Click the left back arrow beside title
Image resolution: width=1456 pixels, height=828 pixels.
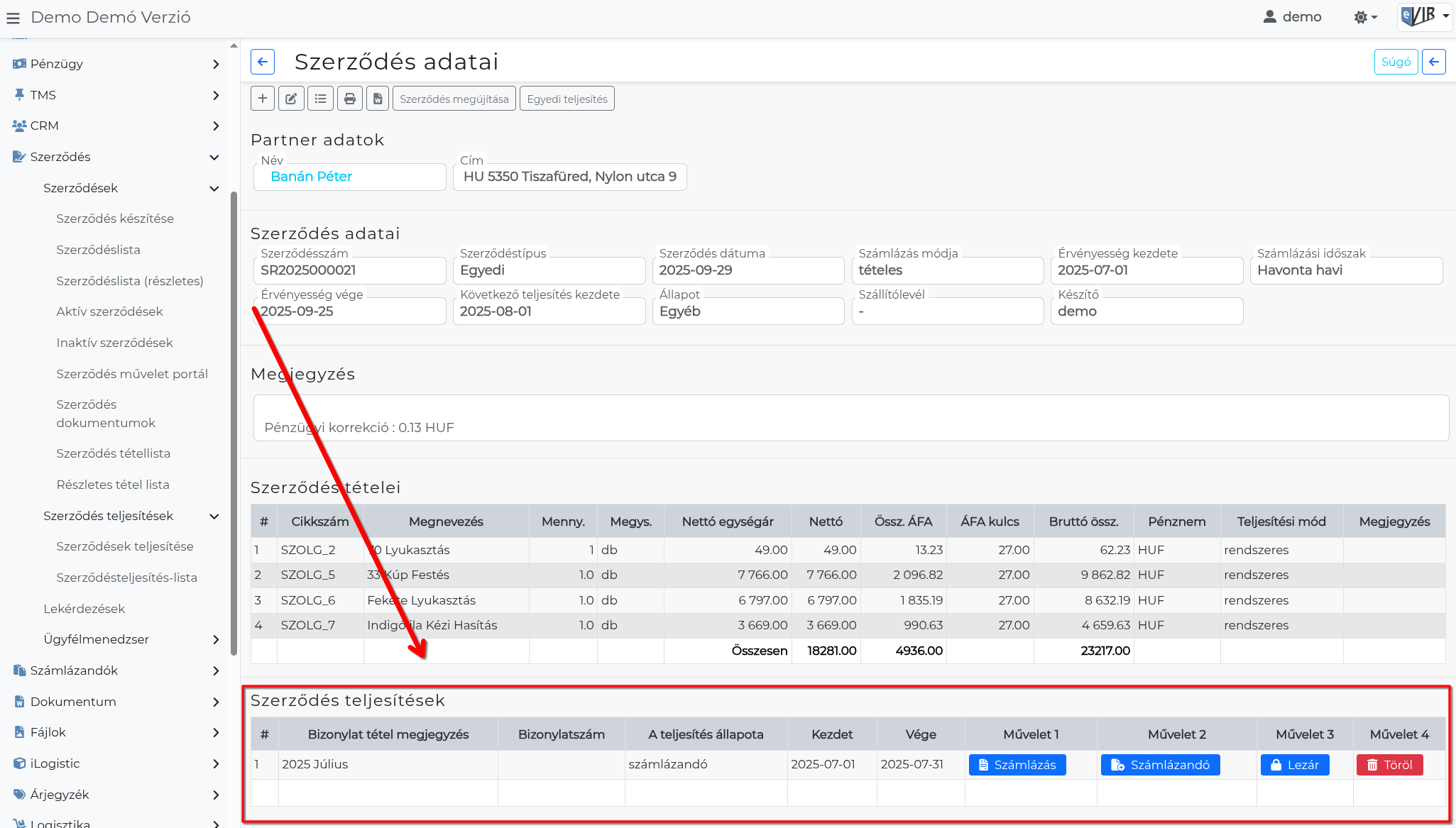[263, 62]
